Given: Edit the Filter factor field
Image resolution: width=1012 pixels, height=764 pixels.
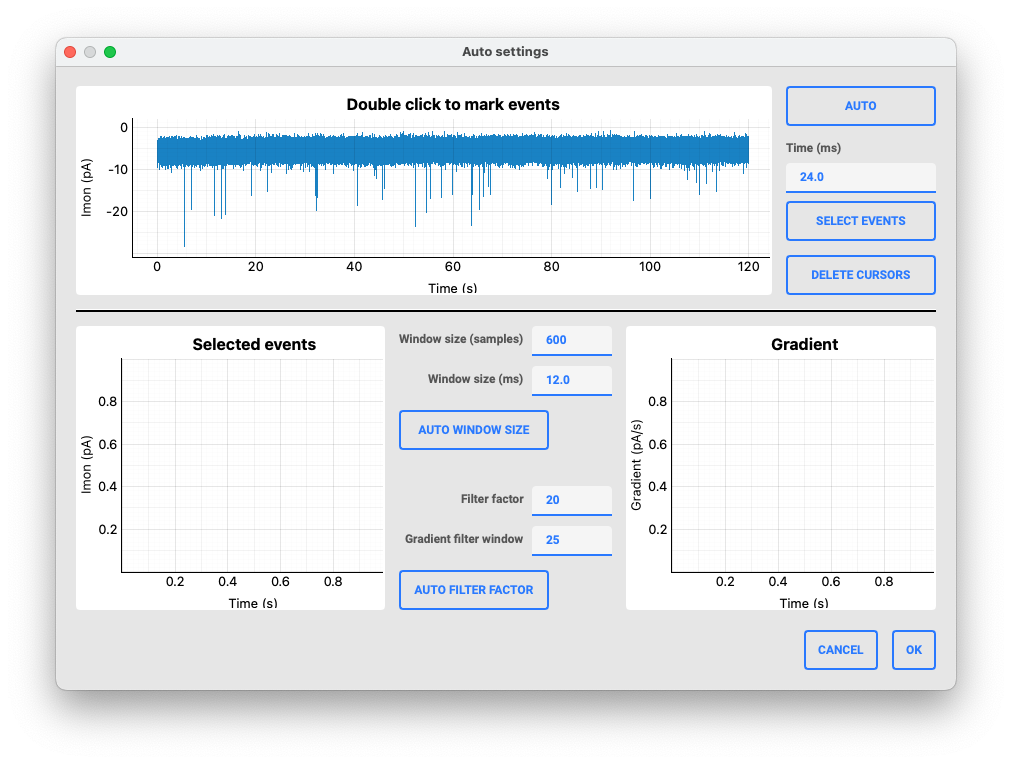Looking at the screenshot, I should [x=571, y=500].
